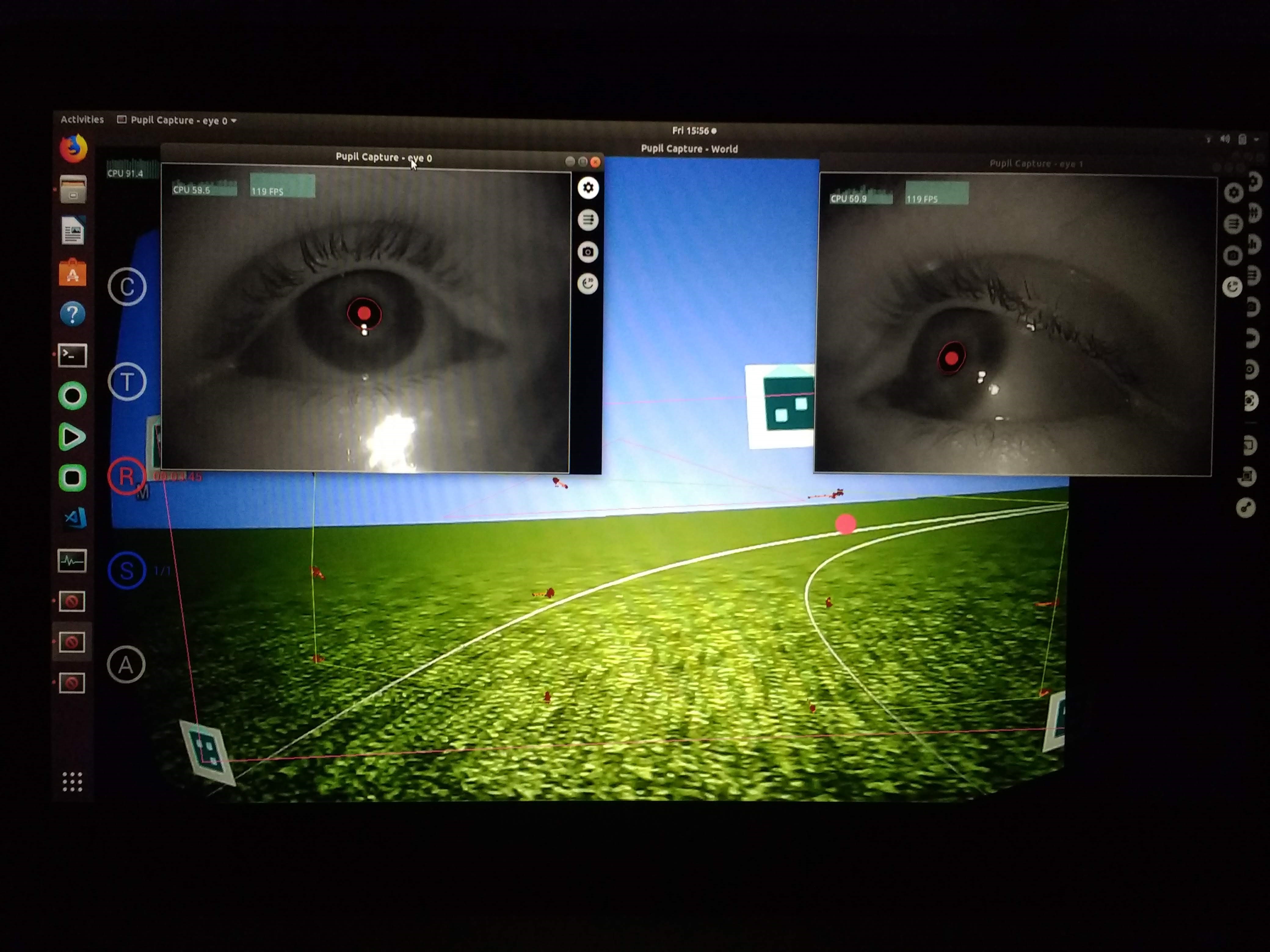
Task: Open the plugin list icon in eye 1 window
Action: (x=1233, y=224)
